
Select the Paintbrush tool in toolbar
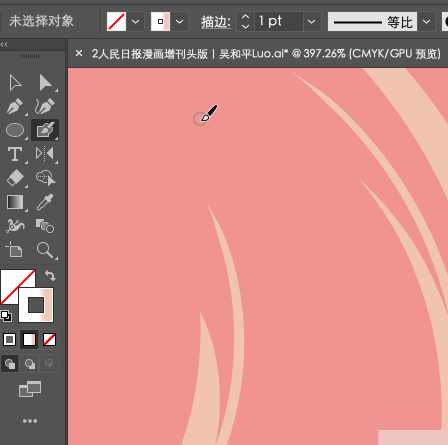tap(45, 130)
